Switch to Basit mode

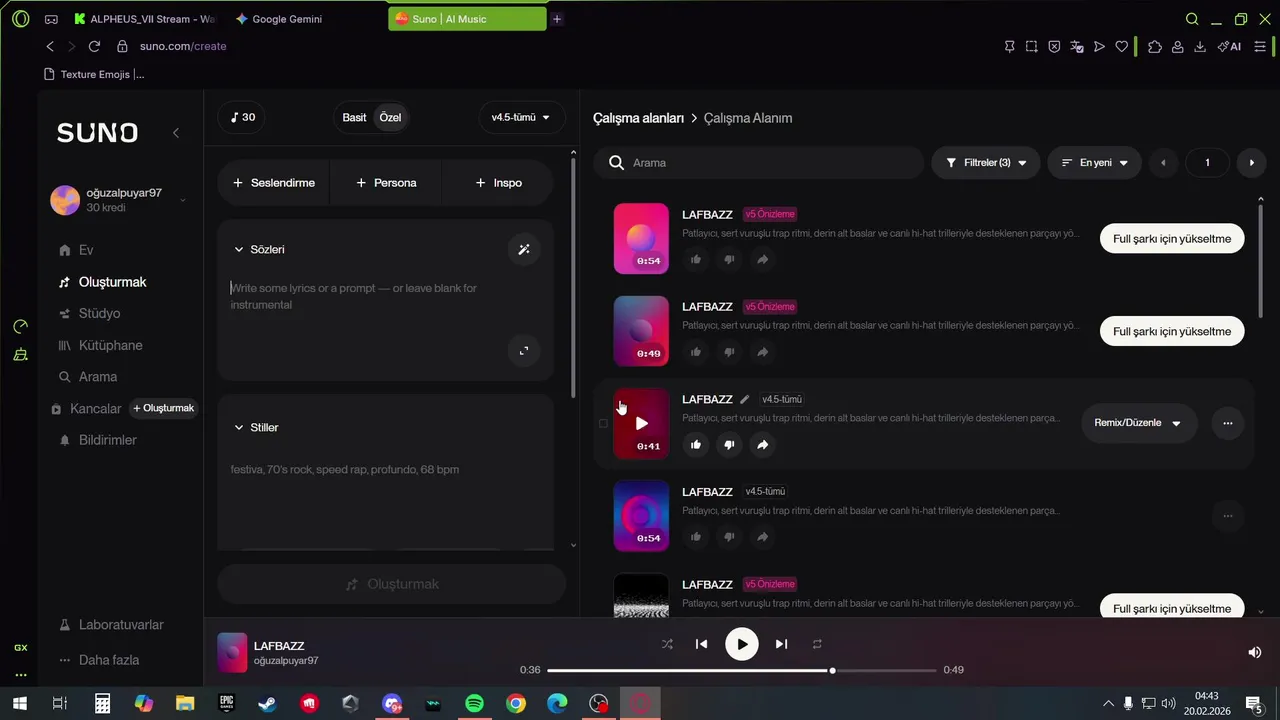tap(355, 117)
